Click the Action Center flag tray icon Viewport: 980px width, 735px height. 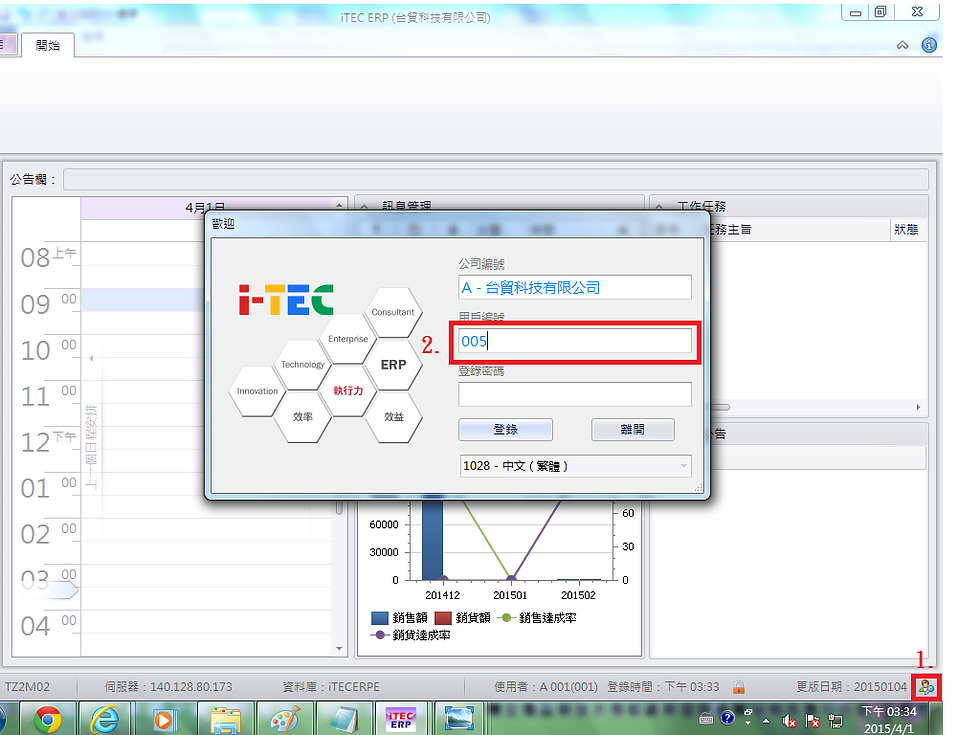(x=812, y=721)
